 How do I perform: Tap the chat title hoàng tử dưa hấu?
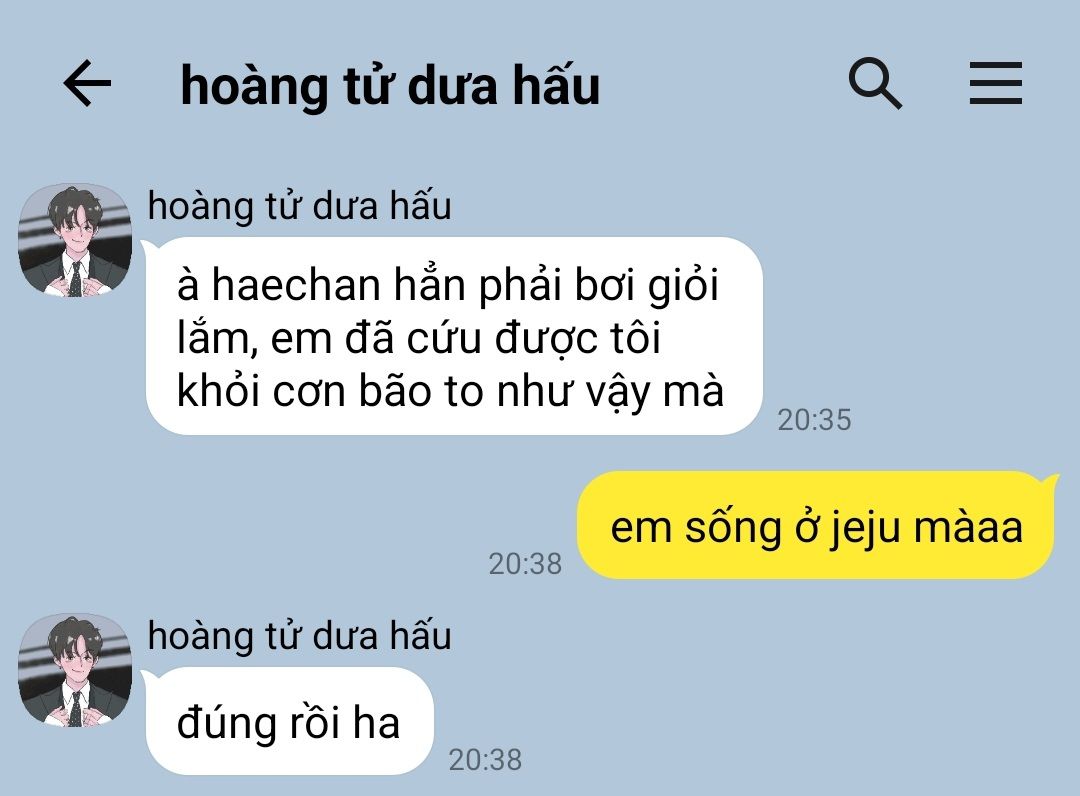tap(390, 85)
